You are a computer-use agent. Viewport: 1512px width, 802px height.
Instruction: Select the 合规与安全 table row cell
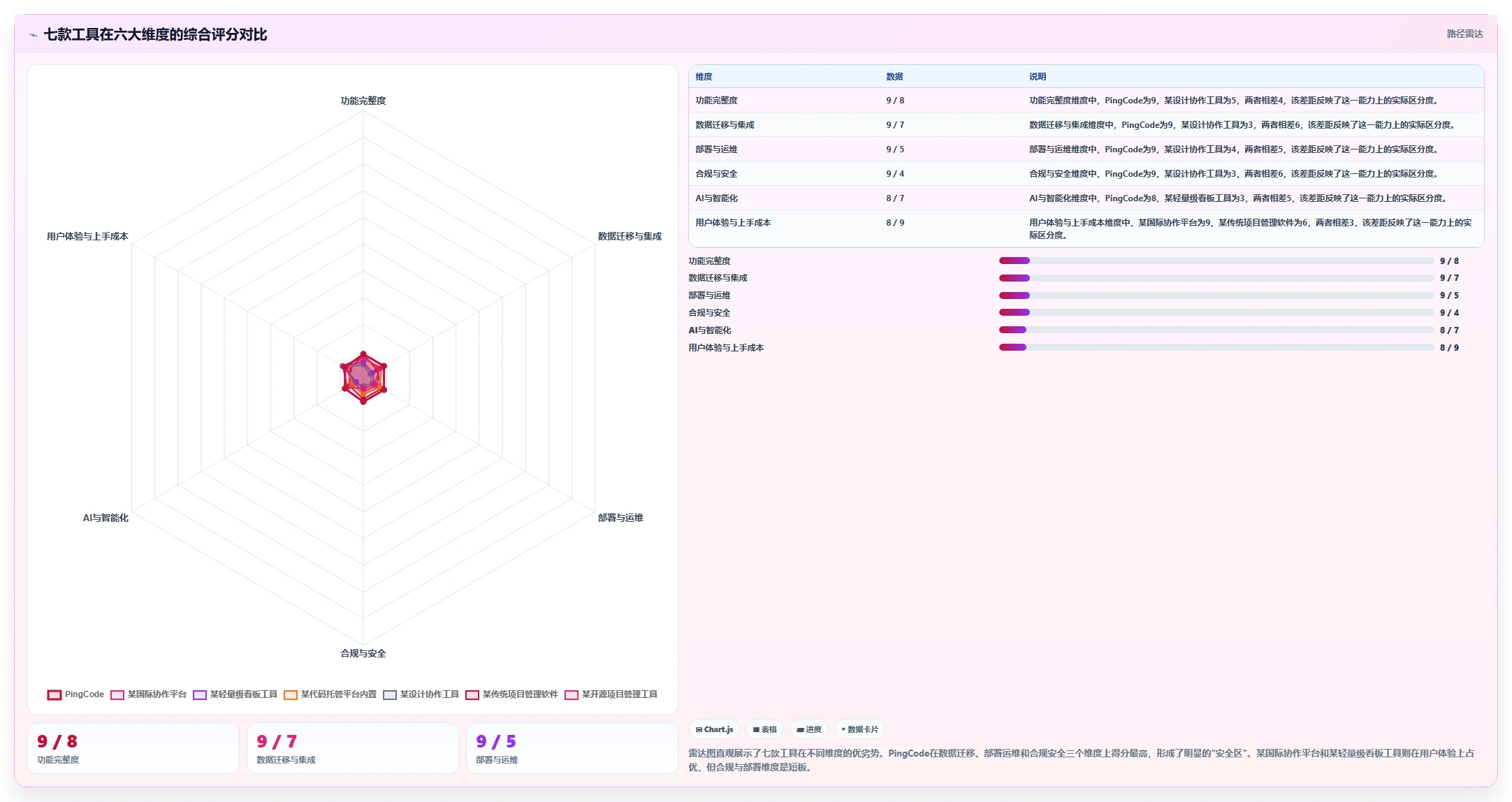pyautogui.click(x=716, y=174)
